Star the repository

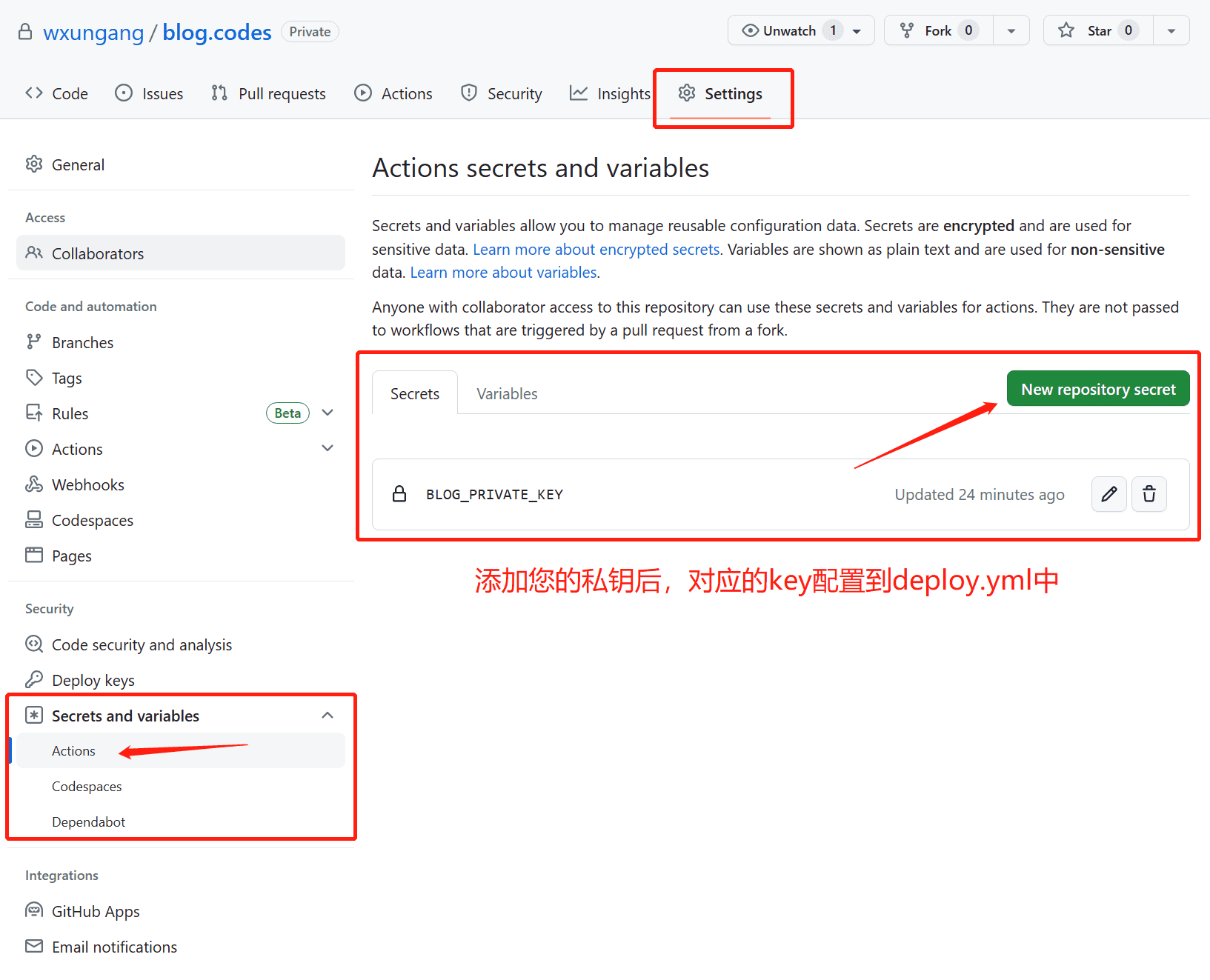click(x=1098, y=30)
